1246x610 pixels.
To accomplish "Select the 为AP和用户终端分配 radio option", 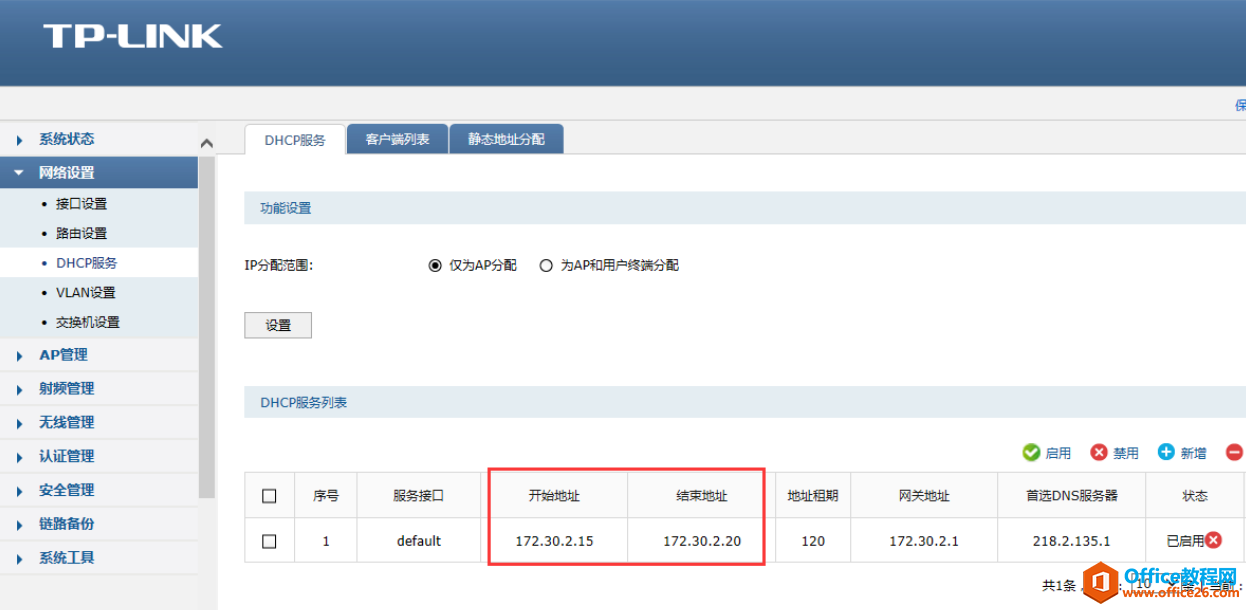I will pos(546,266).
